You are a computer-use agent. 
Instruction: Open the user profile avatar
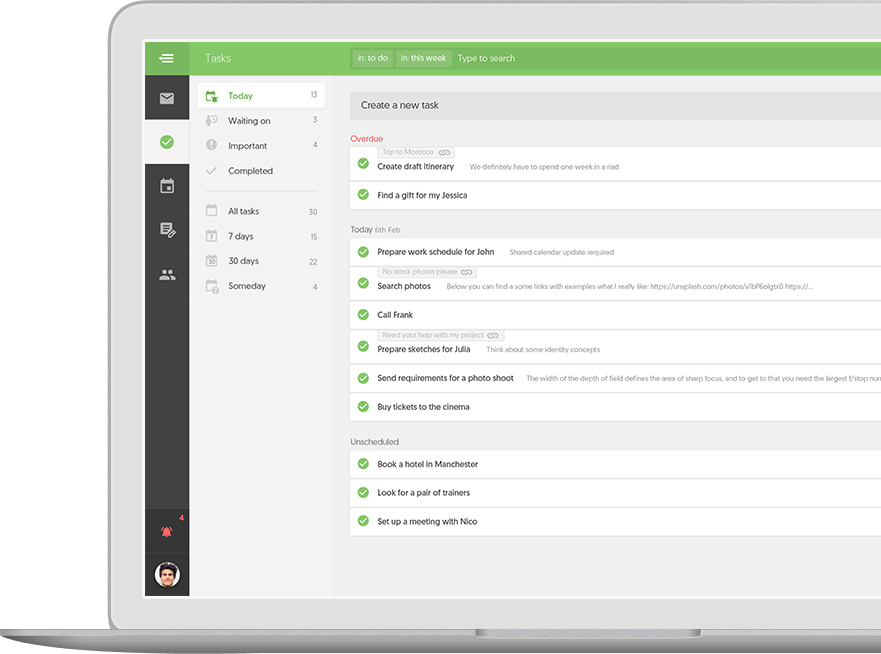pos(167,575)
